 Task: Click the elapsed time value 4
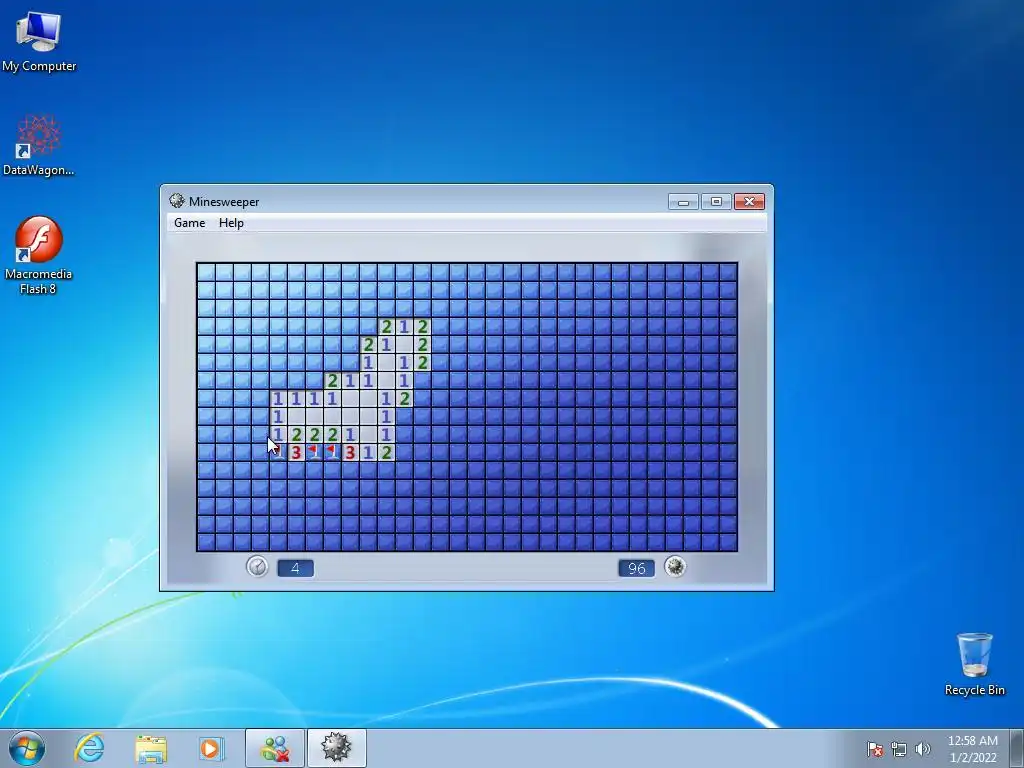(295, 568)
